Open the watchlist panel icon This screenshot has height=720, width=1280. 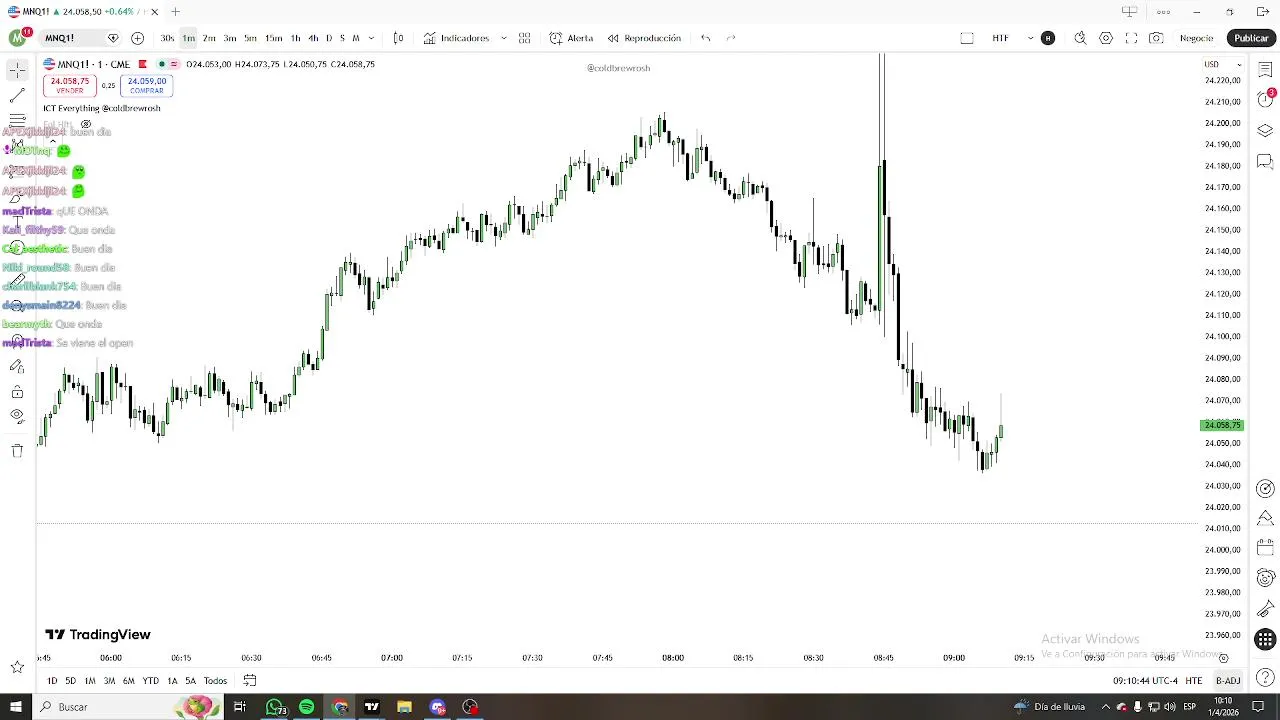pyautogui.click(x=1265, y=70)
